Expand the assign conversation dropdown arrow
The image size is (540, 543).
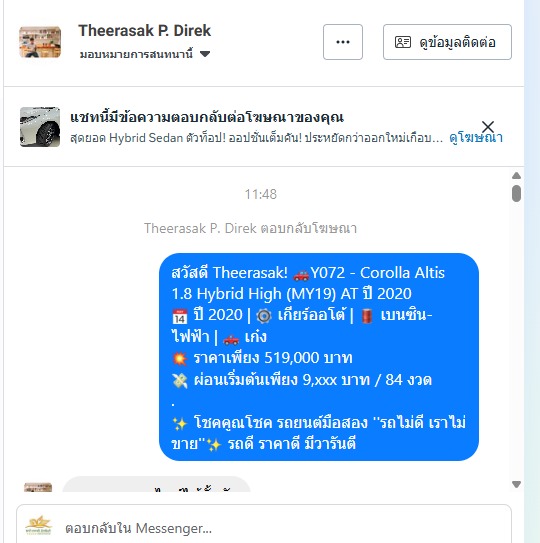pos(205,54)
